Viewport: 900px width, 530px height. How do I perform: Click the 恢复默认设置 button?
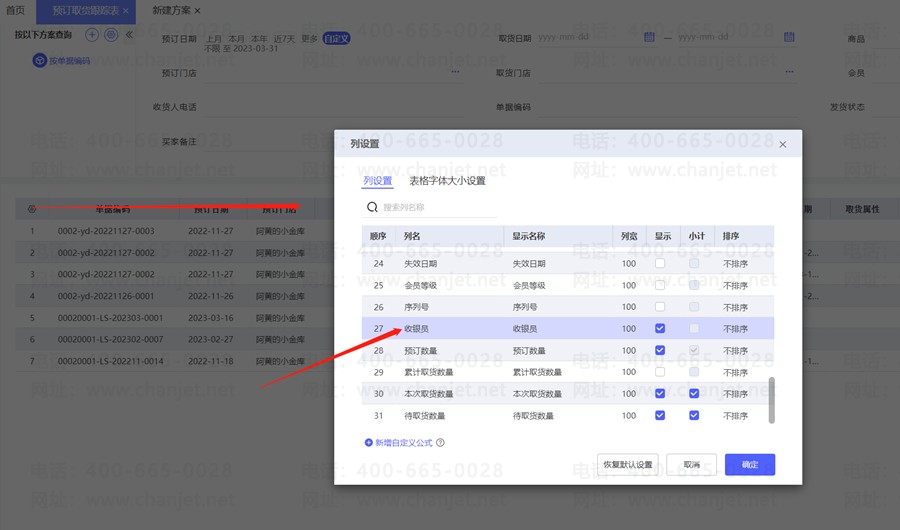click(x=628, y=464)
